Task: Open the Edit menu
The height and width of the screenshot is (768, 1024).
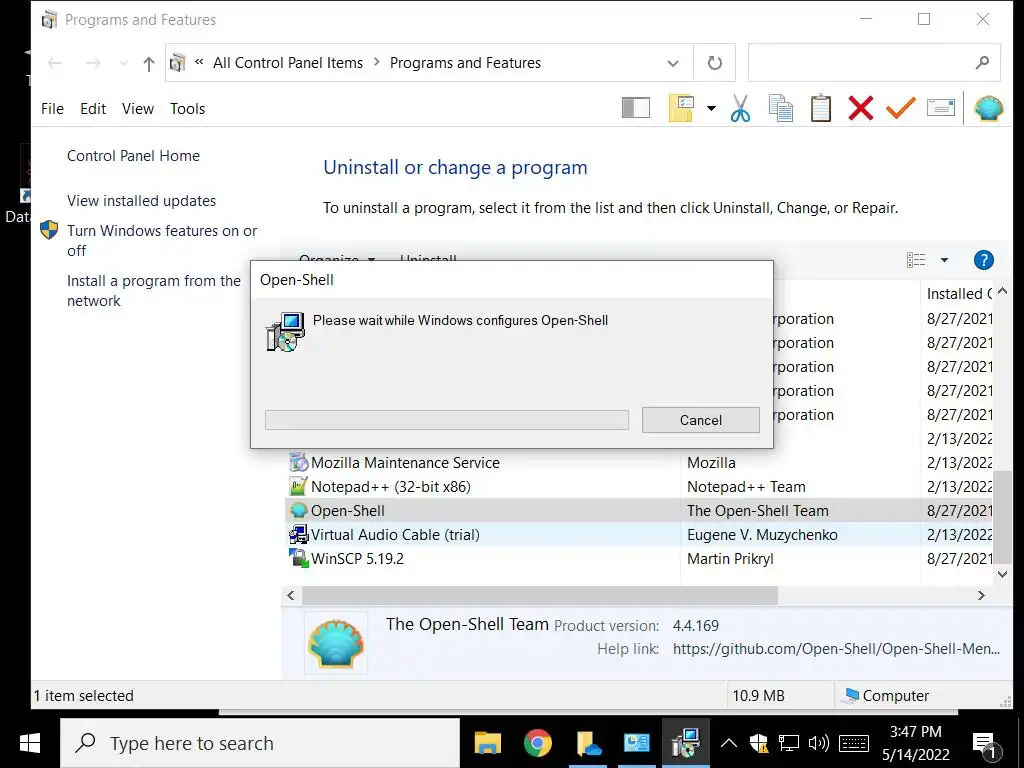Action: pyautogui.click(x=93, y=109)
